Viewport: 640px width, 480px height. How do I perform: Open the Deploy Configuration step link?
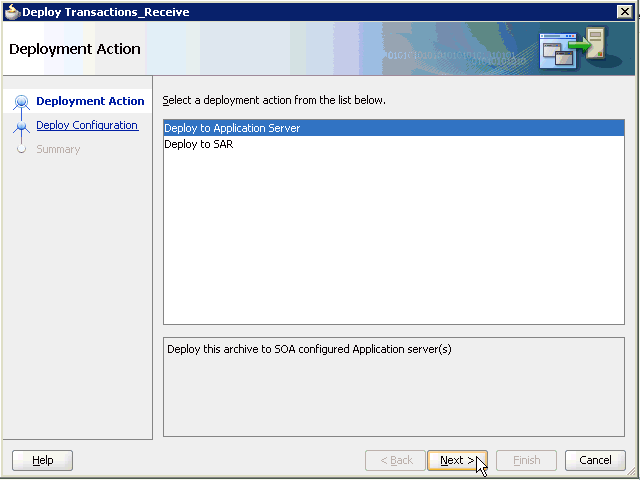tap(87, 125)
